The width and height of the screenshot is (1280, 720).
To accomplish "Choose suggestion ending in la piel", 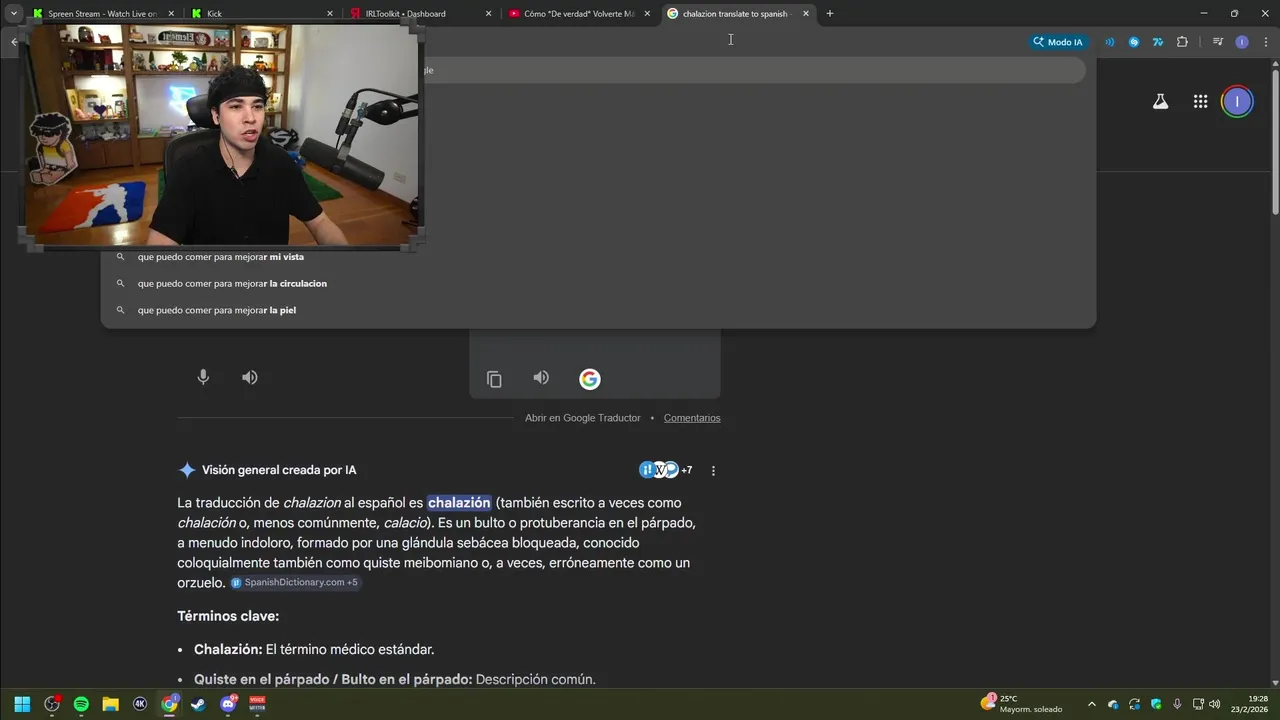I will click(598, 310).
